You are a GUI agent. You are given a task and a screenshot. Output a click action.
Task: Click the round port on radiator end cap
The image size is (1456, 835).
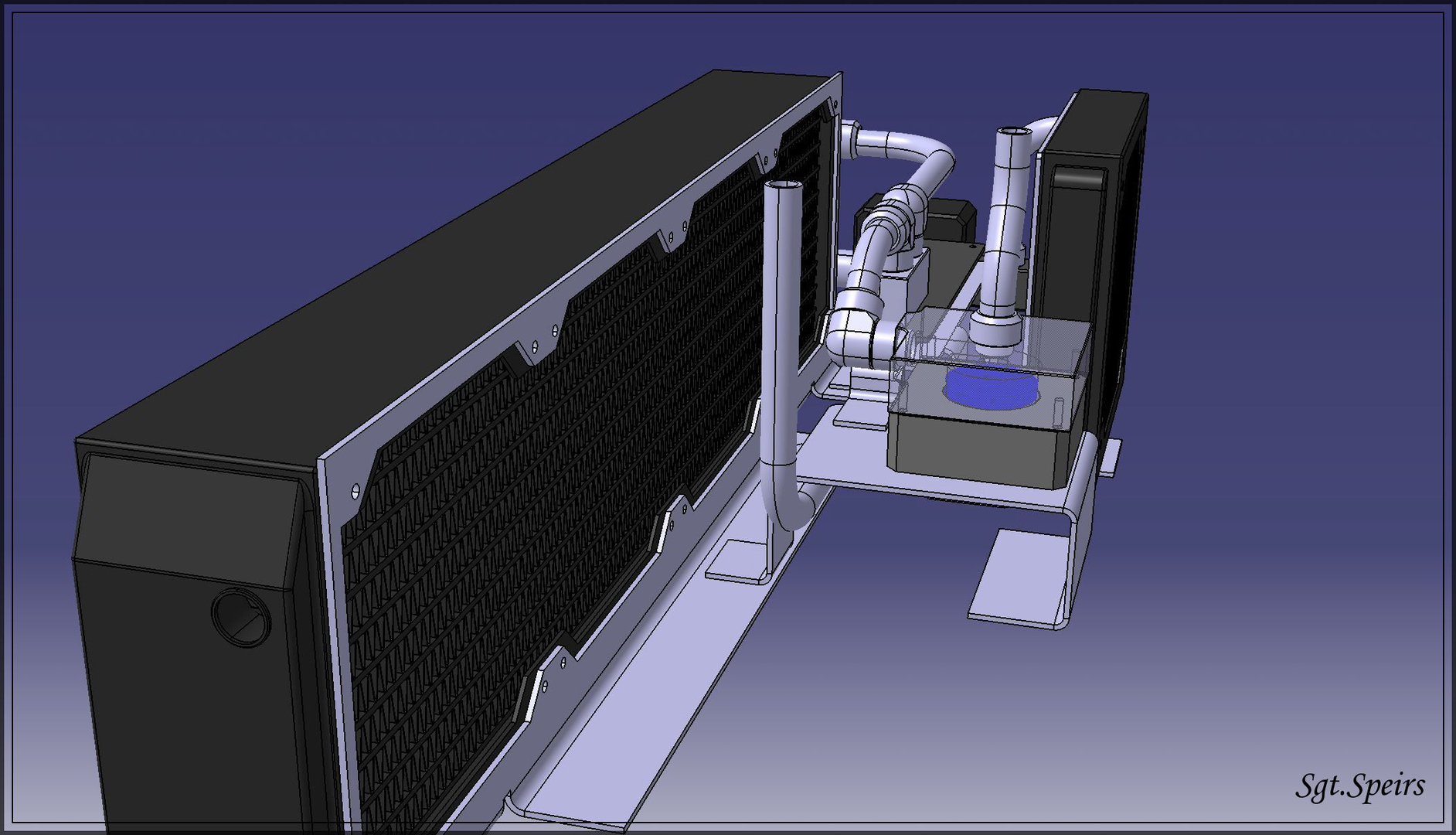coord(240,616)
